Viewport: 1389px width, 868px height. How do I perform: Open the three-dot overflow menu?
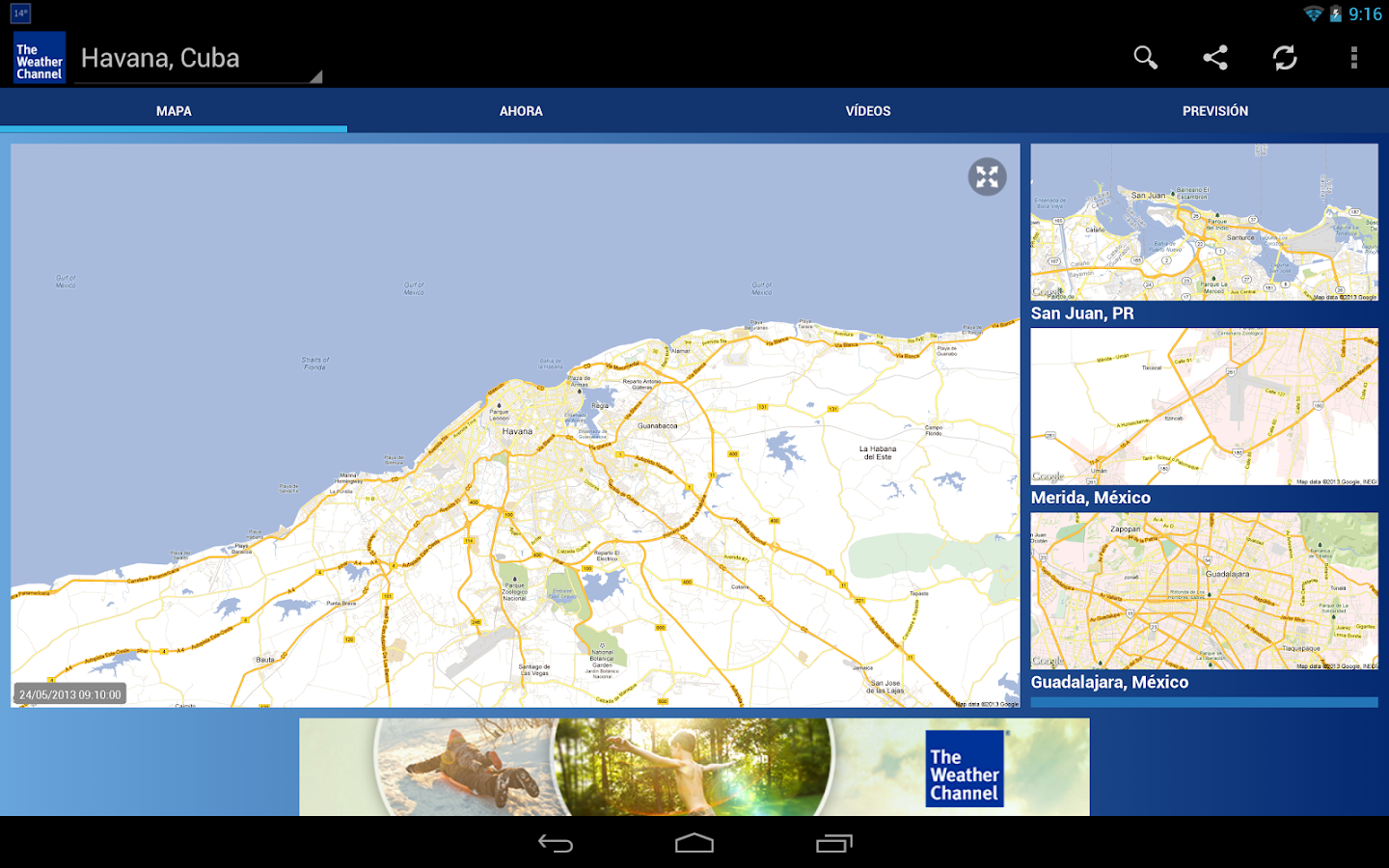(1354, 58)
